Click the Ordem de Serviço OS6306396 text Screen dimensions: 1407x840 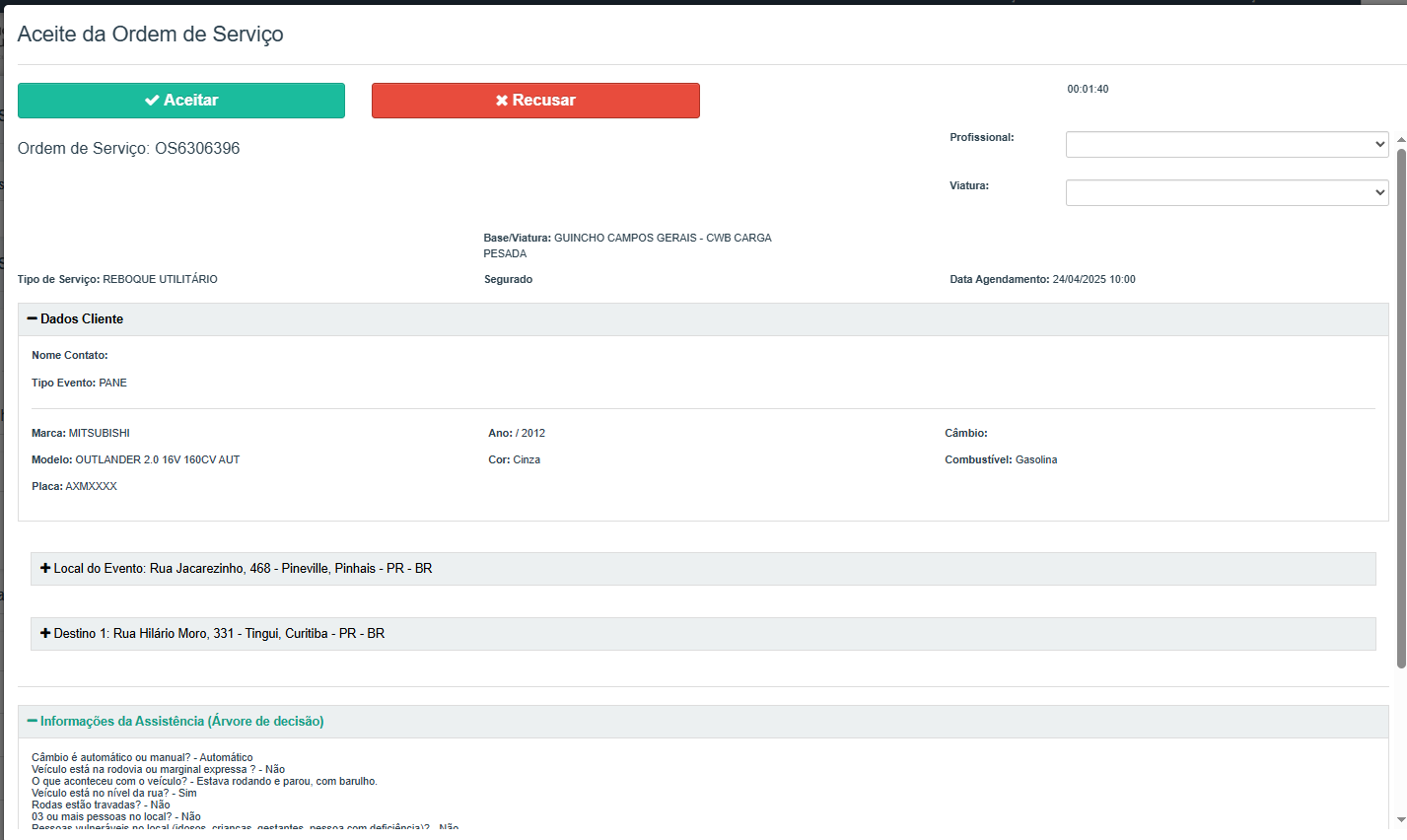click(x=128, y=149)
